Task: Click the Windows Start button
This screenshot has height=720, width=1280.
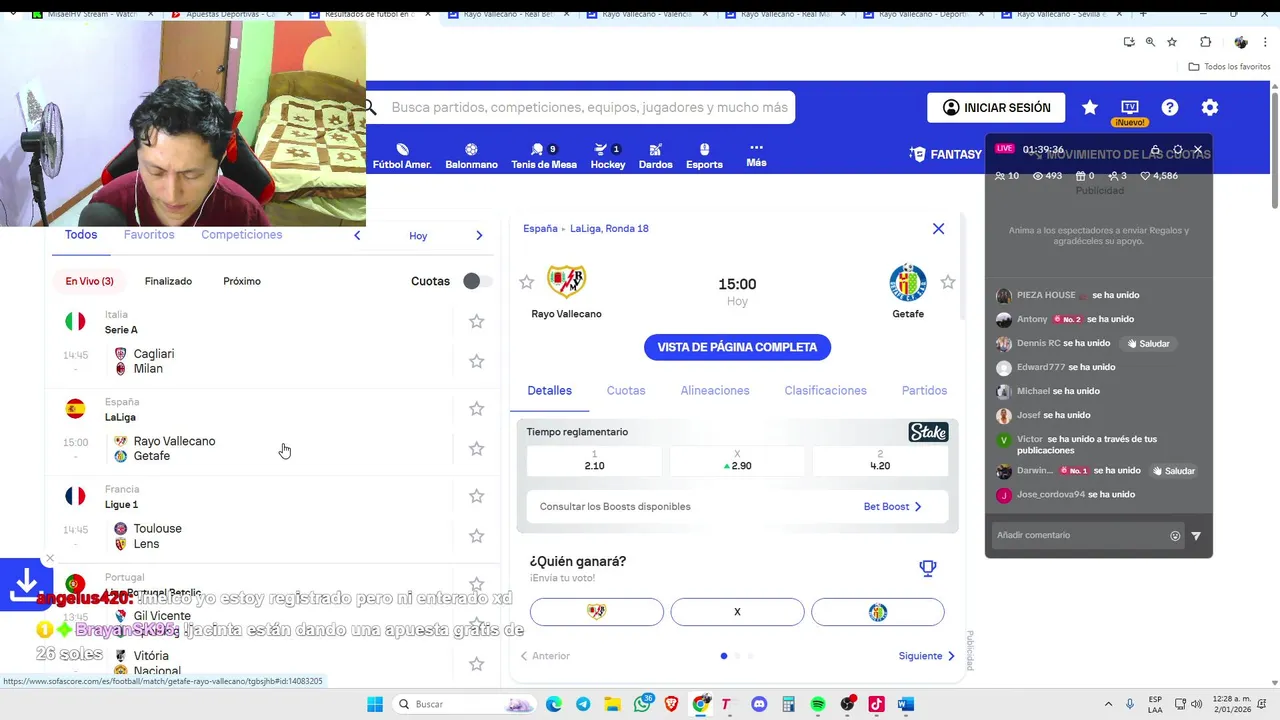Action: [x=375, y=704]
